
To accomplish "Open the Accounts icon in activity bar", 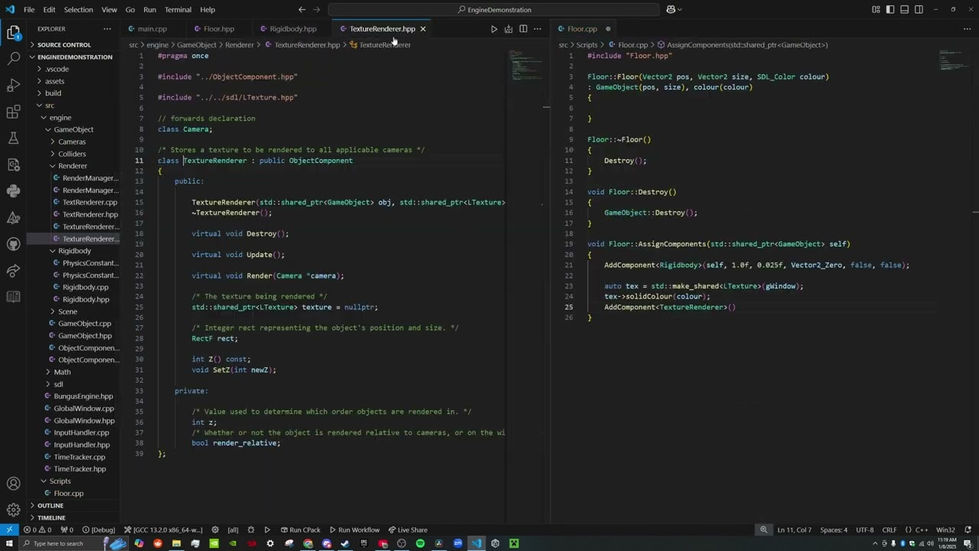I will tap(13, 483).
